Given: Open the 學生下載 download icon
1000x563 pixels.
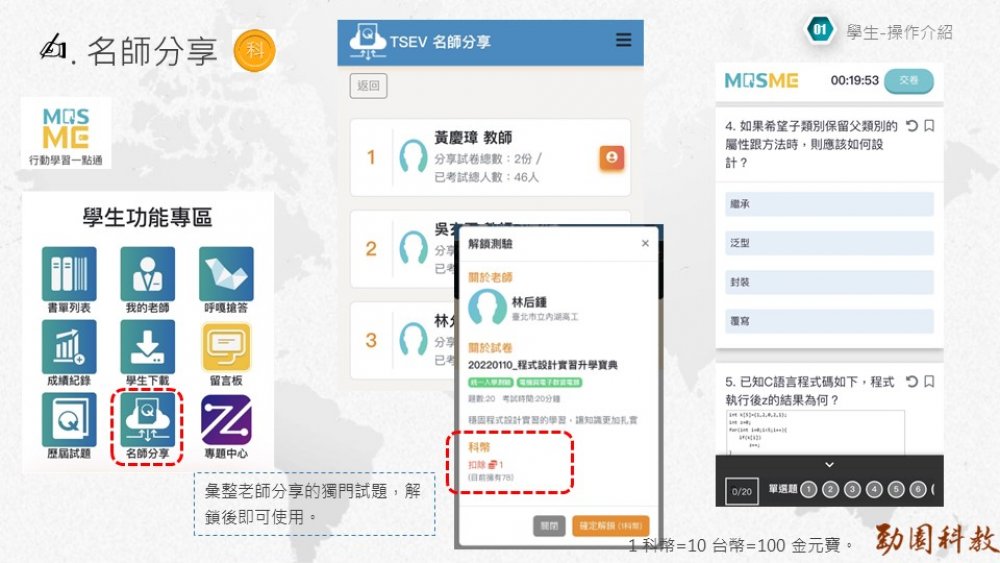Looking at the screenshot, I should pos(147,347).
